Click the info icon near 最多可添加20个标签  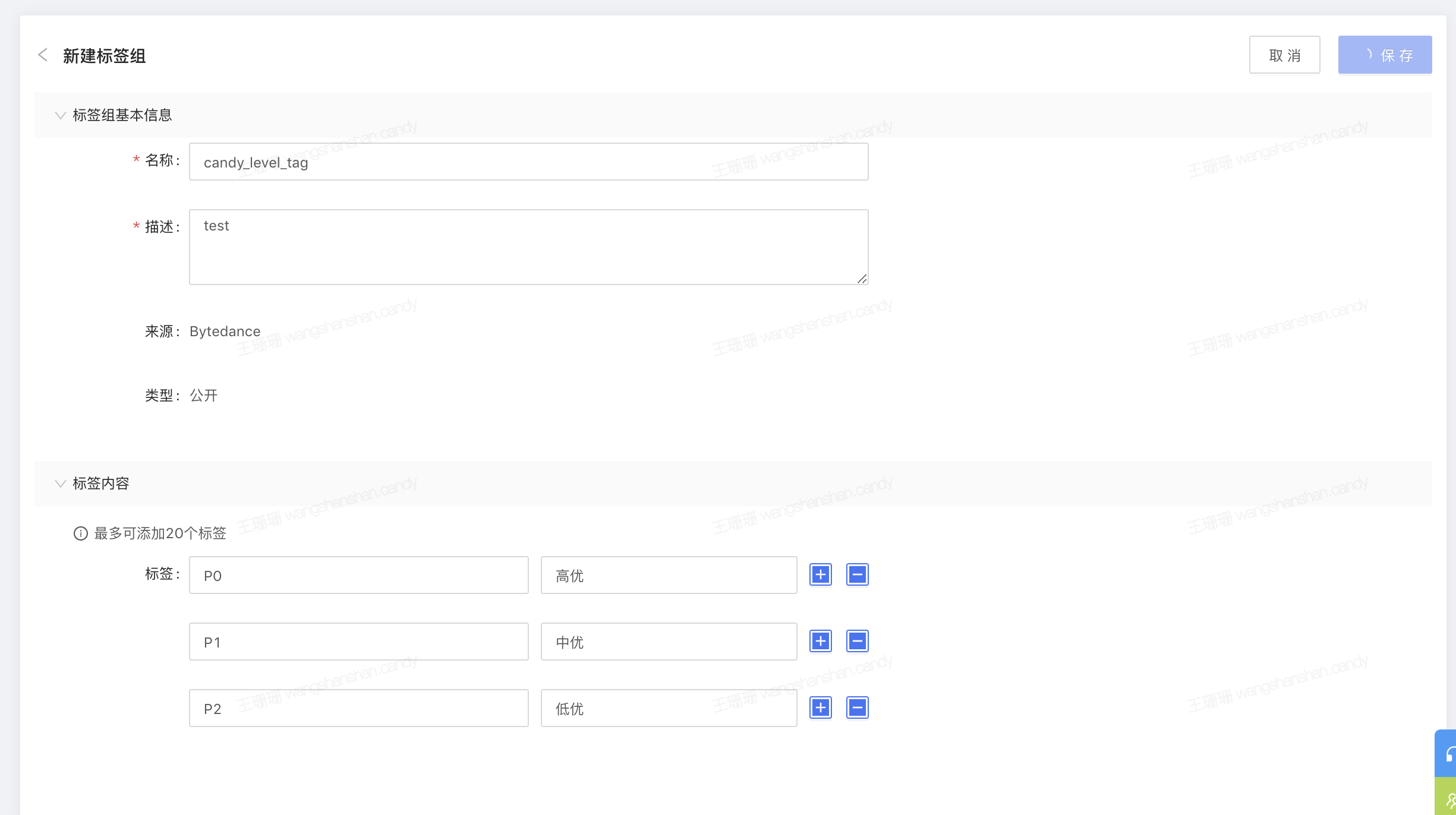(81, 533)
